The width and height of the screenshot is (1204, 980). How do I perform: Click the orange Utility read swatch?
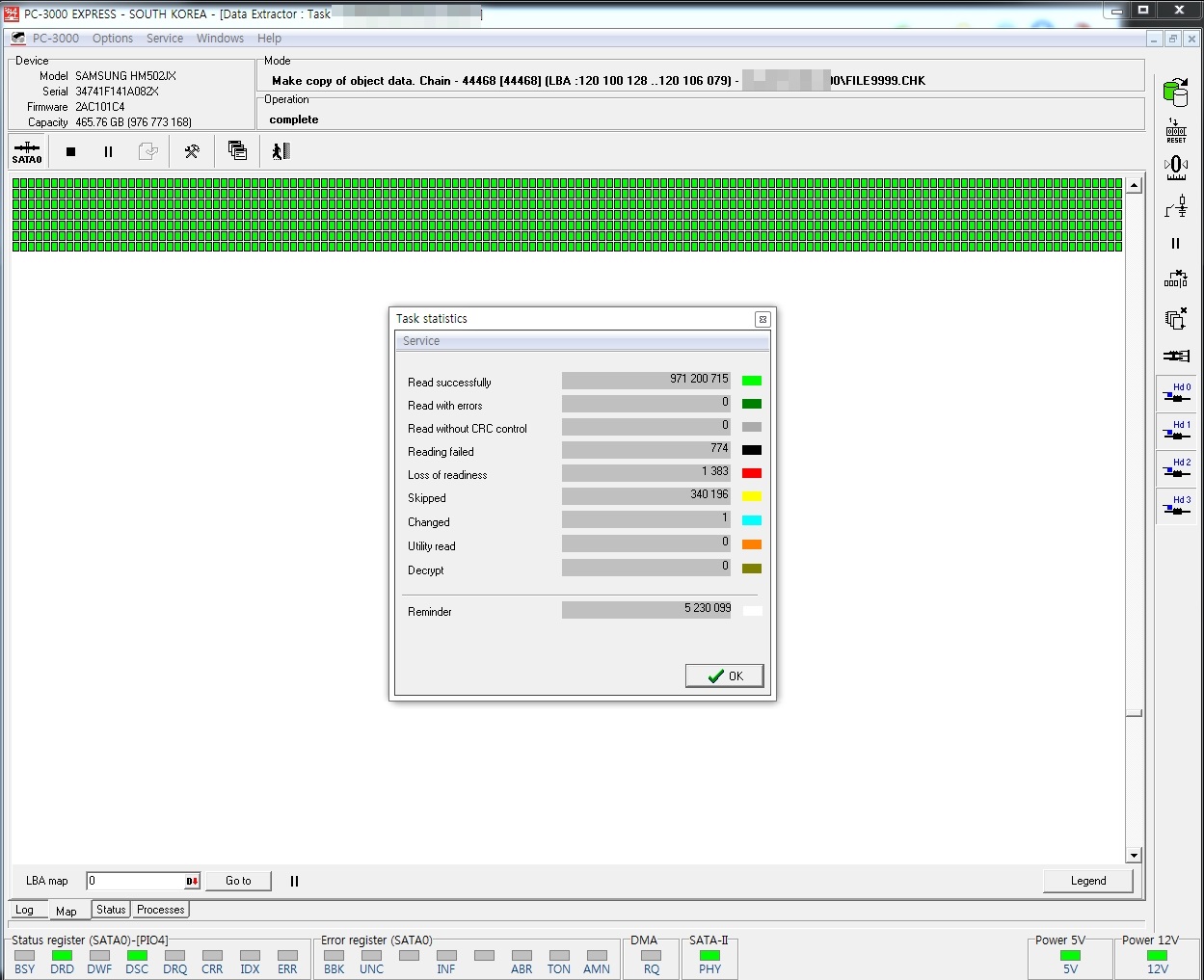point(752,544)
